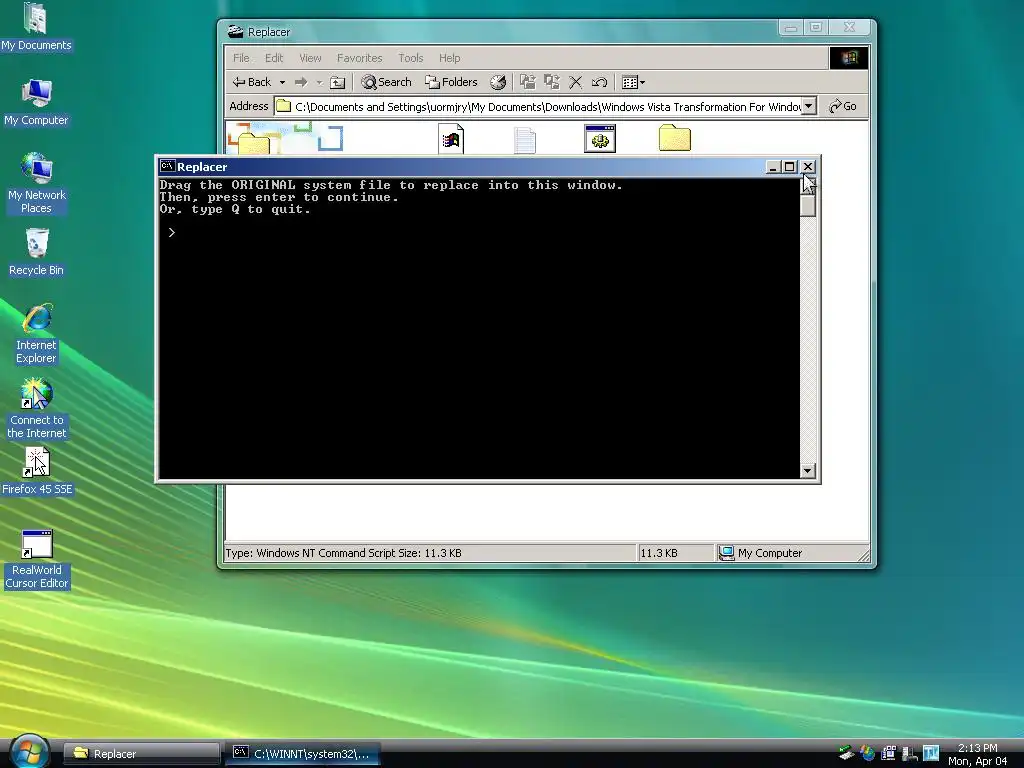Screen dimensions: 1024x768
Task: Click the Windows globe tray icon
Action: pos(868,754)
